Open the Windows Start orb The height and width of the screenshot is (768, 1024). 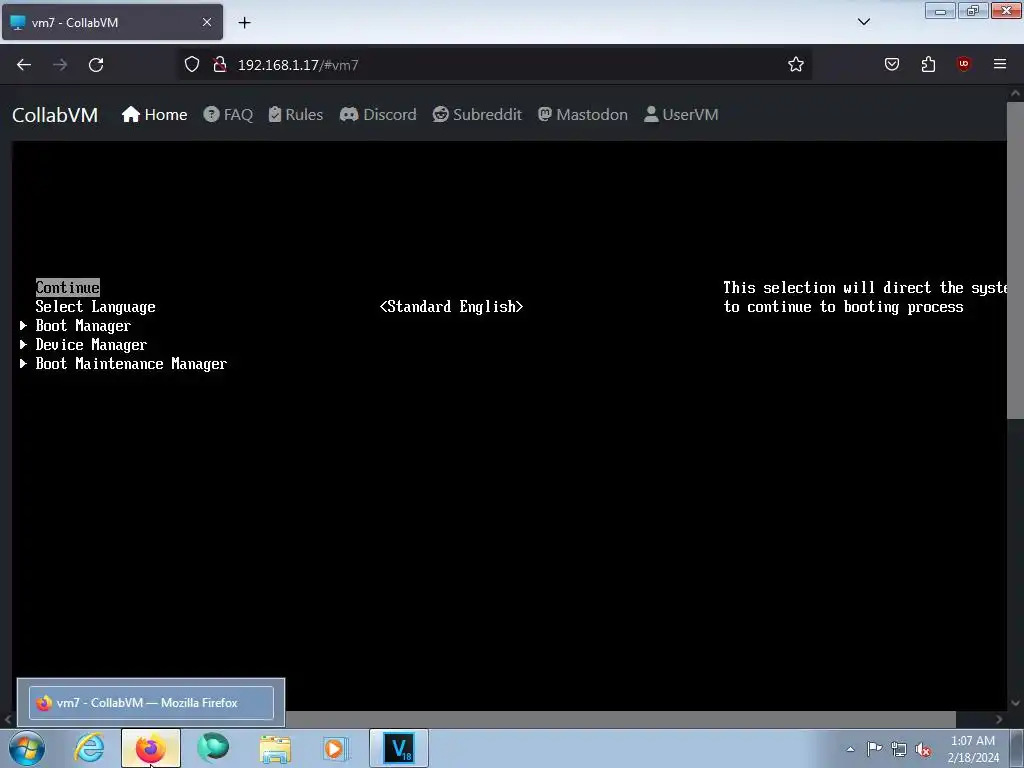27,748
